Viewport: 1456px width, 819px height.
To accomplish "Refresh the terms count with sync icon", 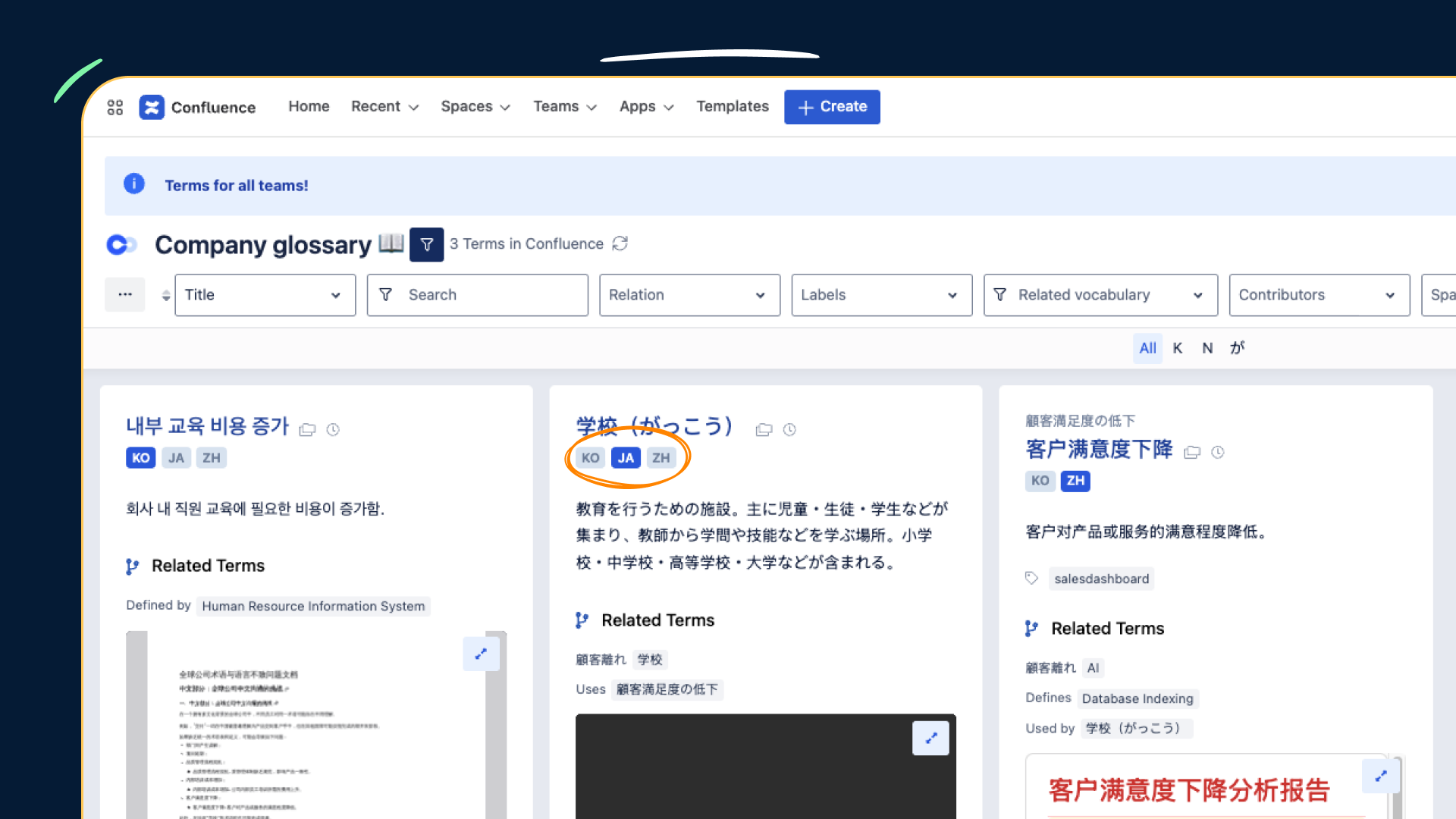I will 620,243.
